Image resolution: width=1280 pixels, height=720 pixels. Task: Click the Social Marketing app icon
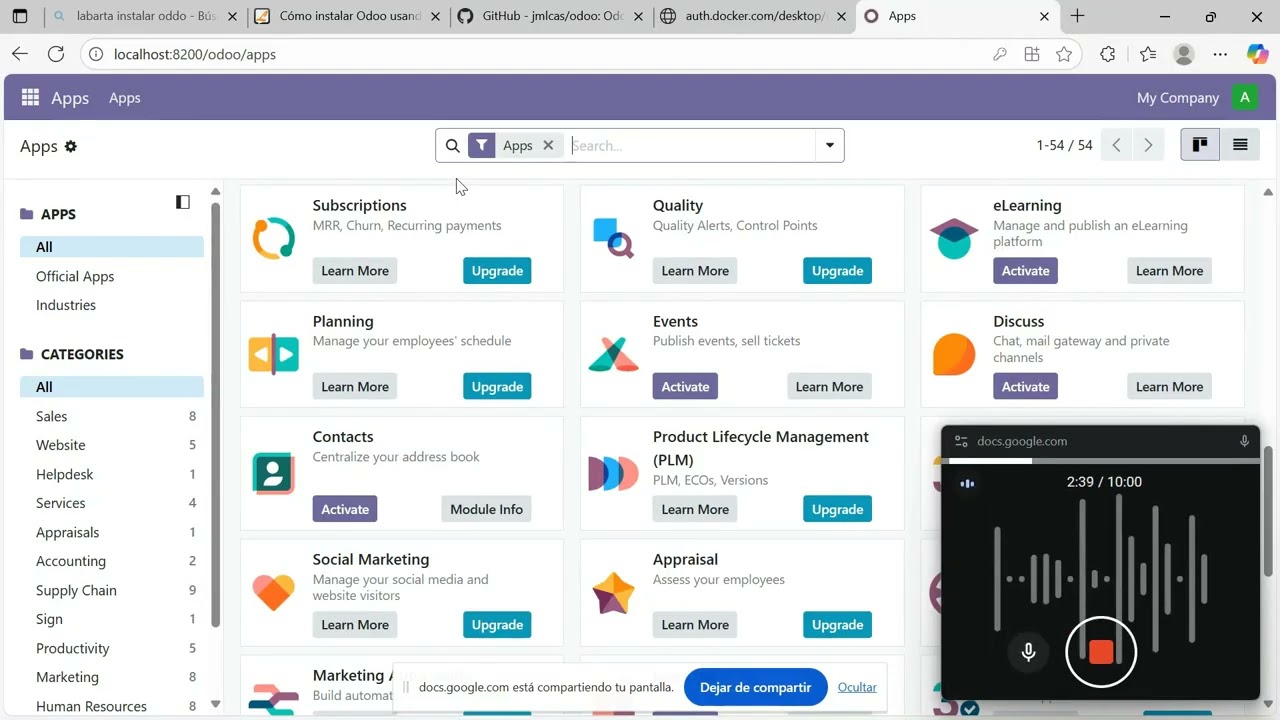(x=273, y=592)
